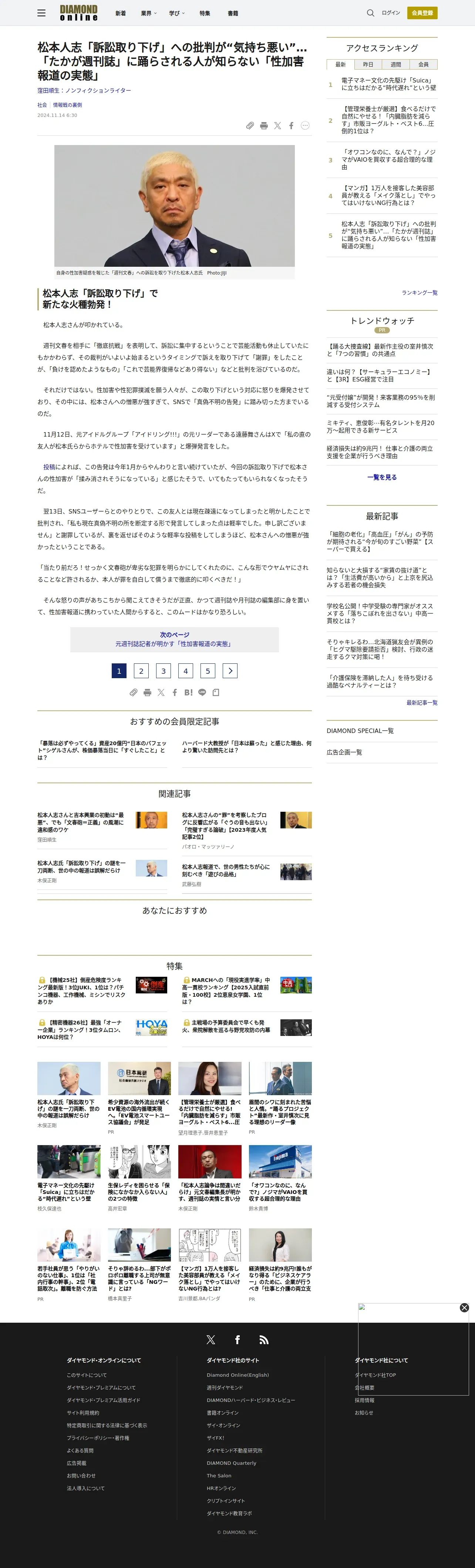
Task: Click 一覧を見る under トレンドウォッチ
Action: point(382,477)
